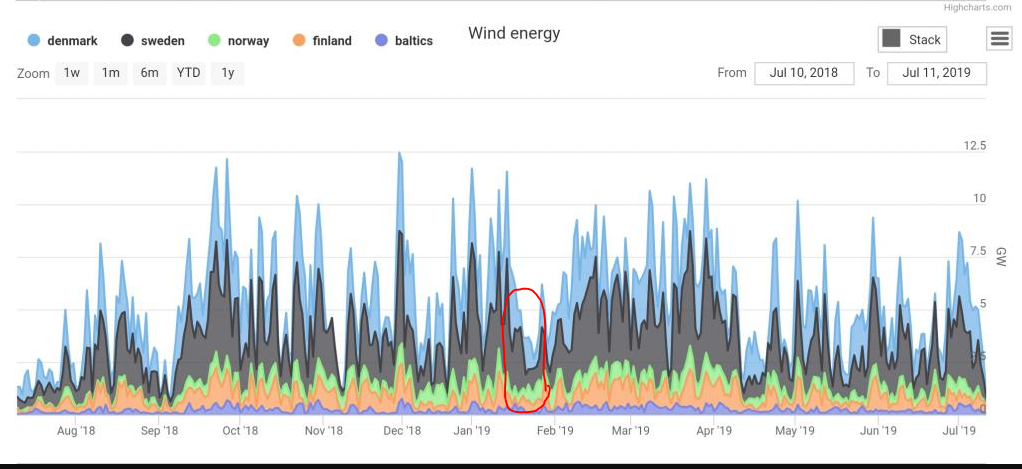Zoom chart to 1w range
The width and height of the screenshot is (1022, 469).
pos(72,73)
